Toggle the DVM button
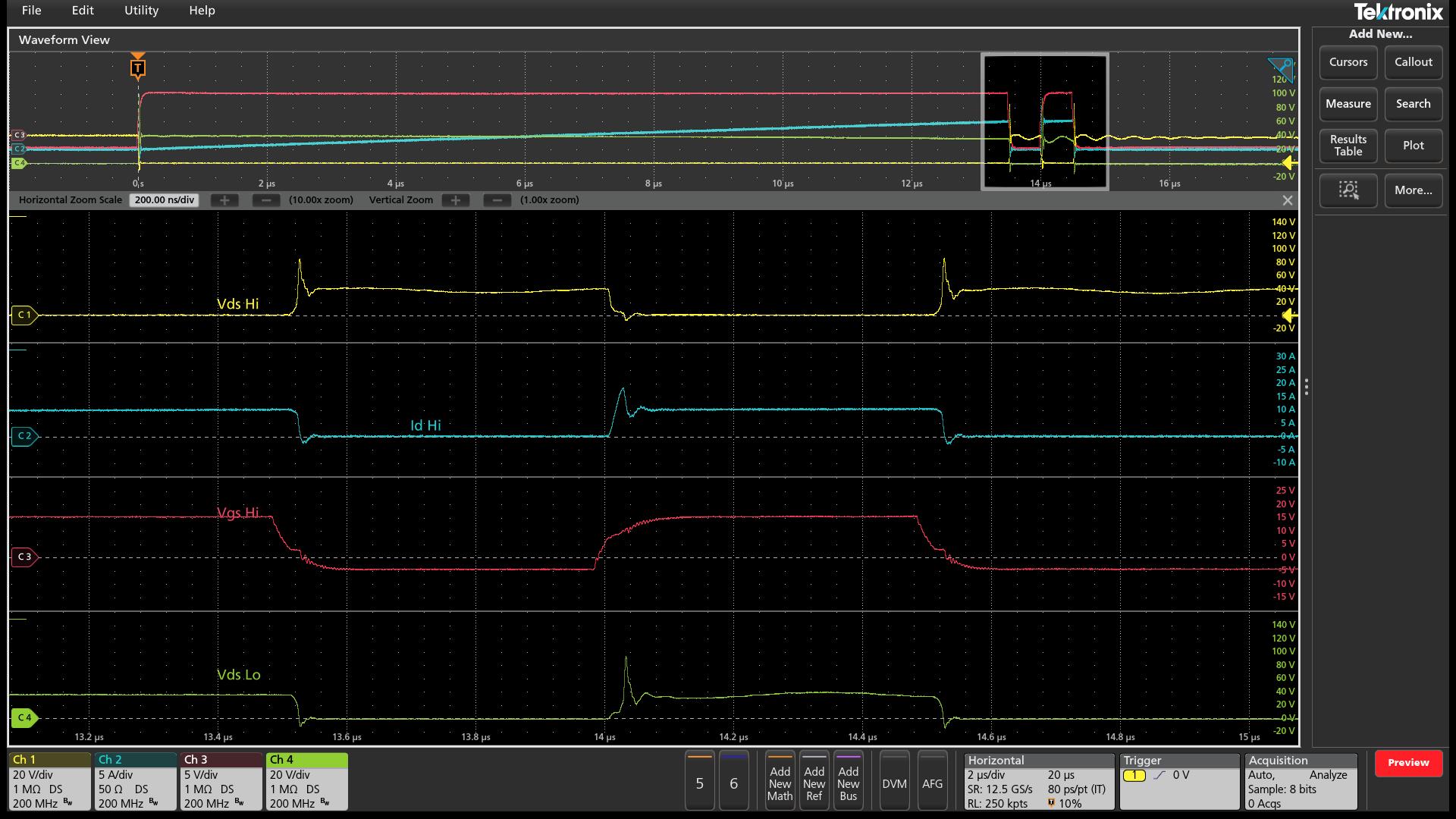1456x819 pixels. [x=894, y=781]
